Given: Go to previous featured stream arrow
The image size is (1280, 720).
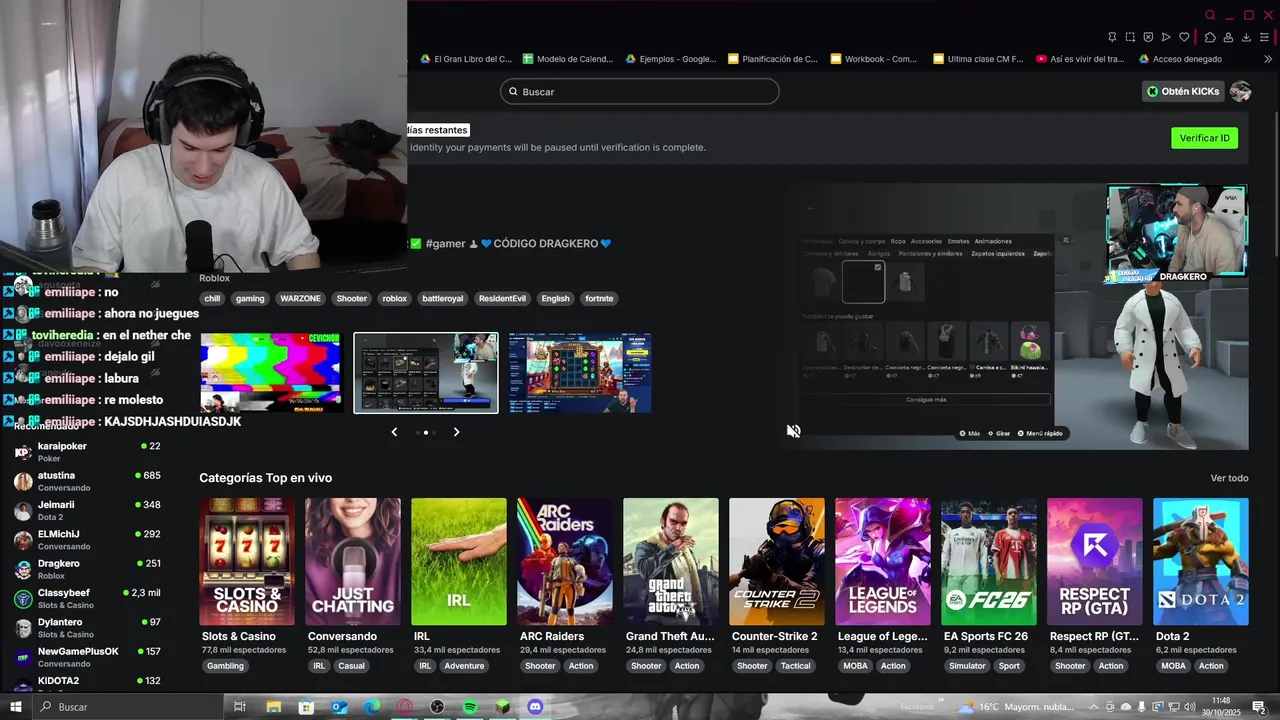Looking at the screenshot, I should point(394,432).
